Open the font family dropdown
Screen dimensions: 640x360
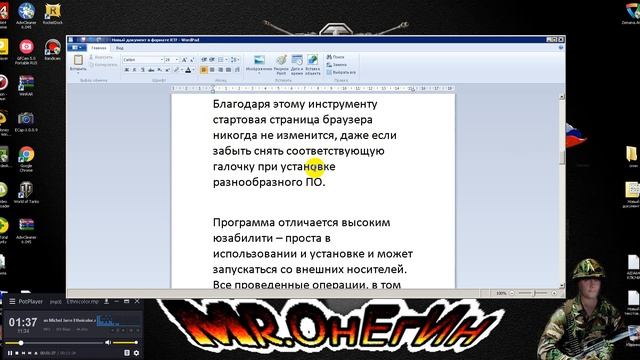coord(161,60)
